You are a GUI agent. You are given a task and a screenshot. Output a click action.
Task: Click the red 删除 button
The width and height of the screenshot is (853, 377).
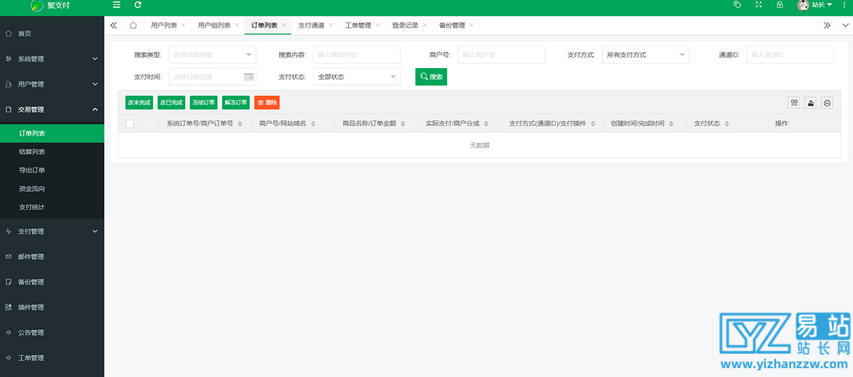coord(267,102)
